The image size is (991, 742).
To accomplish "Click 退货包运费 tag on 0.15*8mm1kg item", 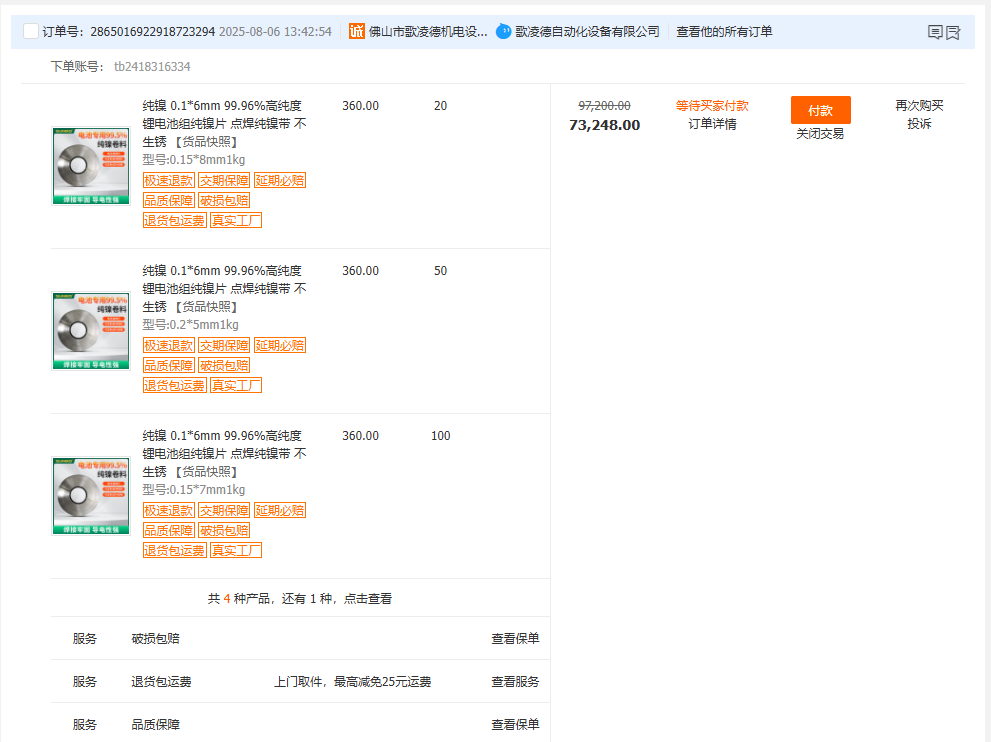I will 174,221.
